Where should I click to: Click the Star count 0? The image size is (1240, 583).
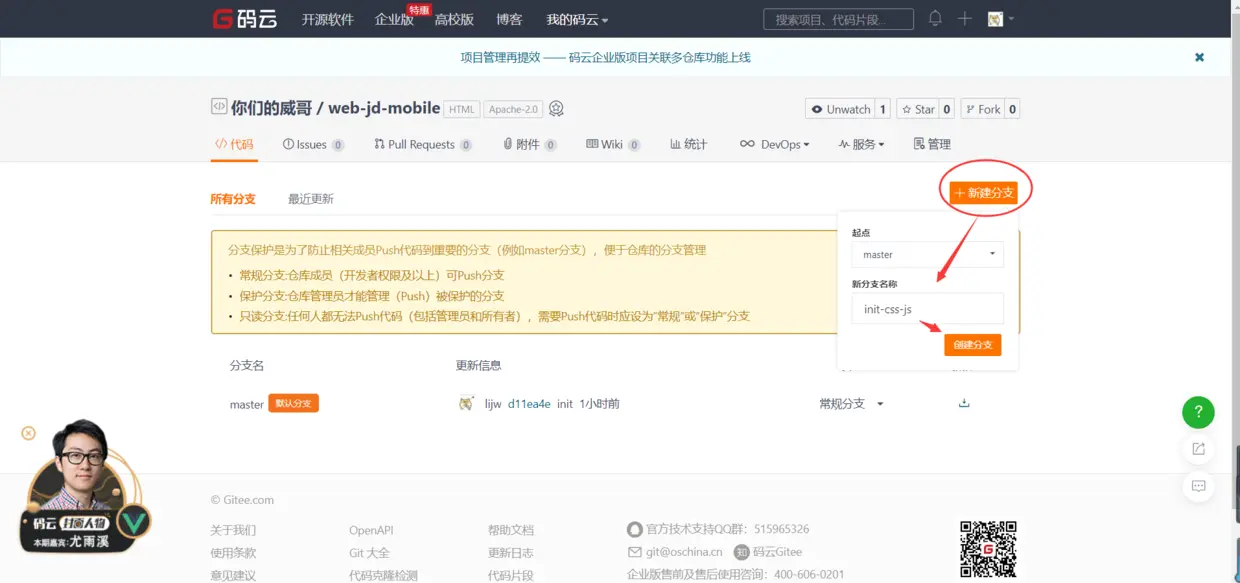coord(947,109)
